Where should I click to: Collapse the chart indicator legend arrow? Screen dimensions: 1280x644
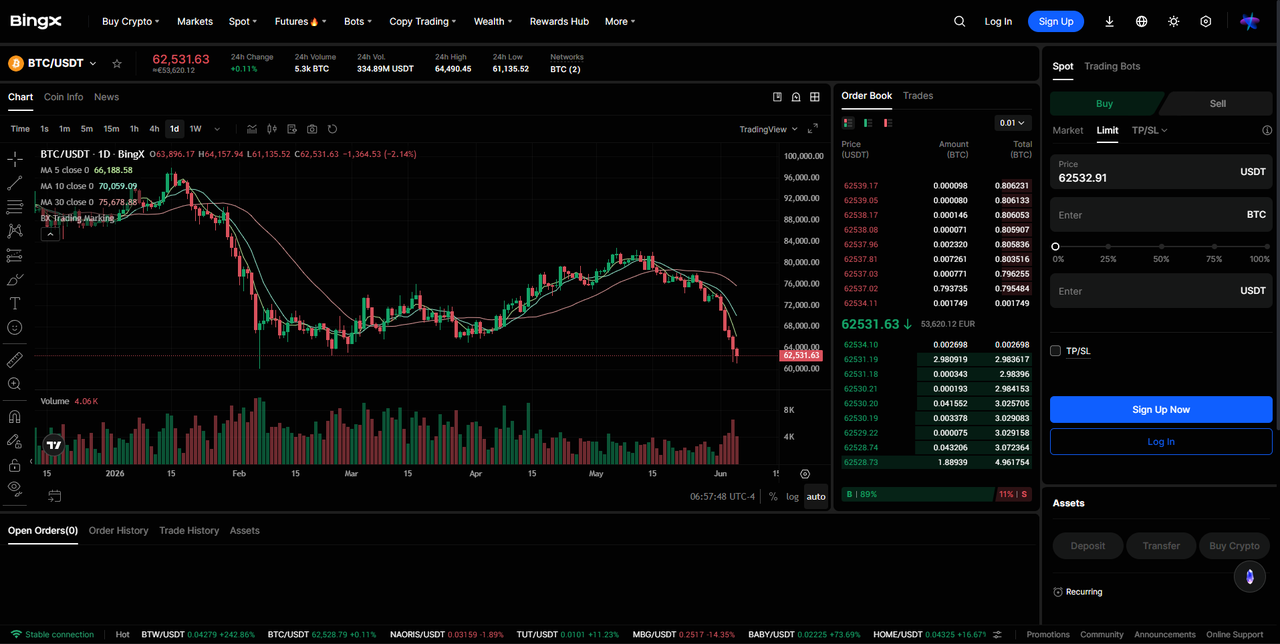pyautogui.click(x=50, y=234)
